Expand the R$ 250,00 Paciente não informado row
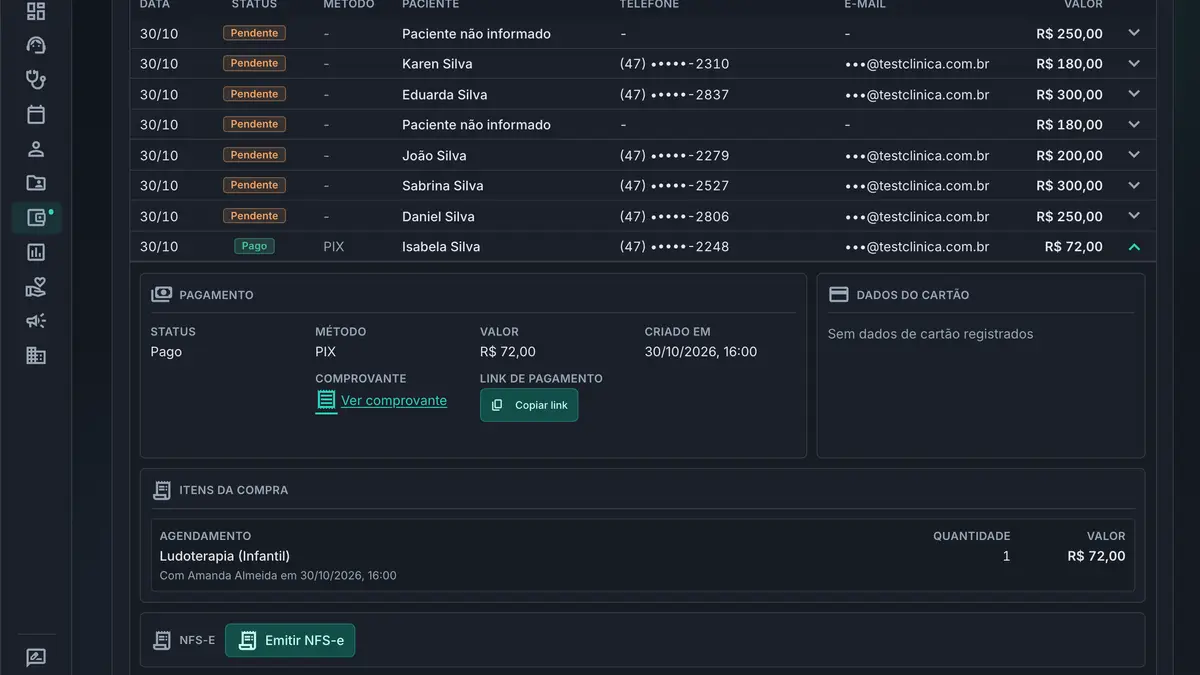 (x=1134, y=33)
